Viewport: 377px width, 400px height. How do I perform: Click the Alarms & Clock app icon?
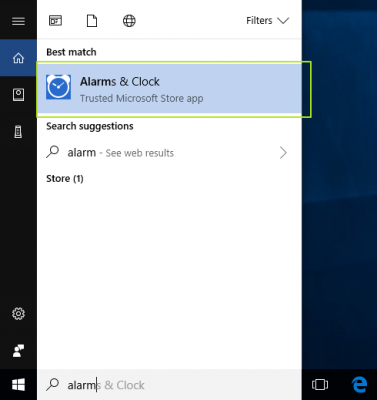pos(58,87)
